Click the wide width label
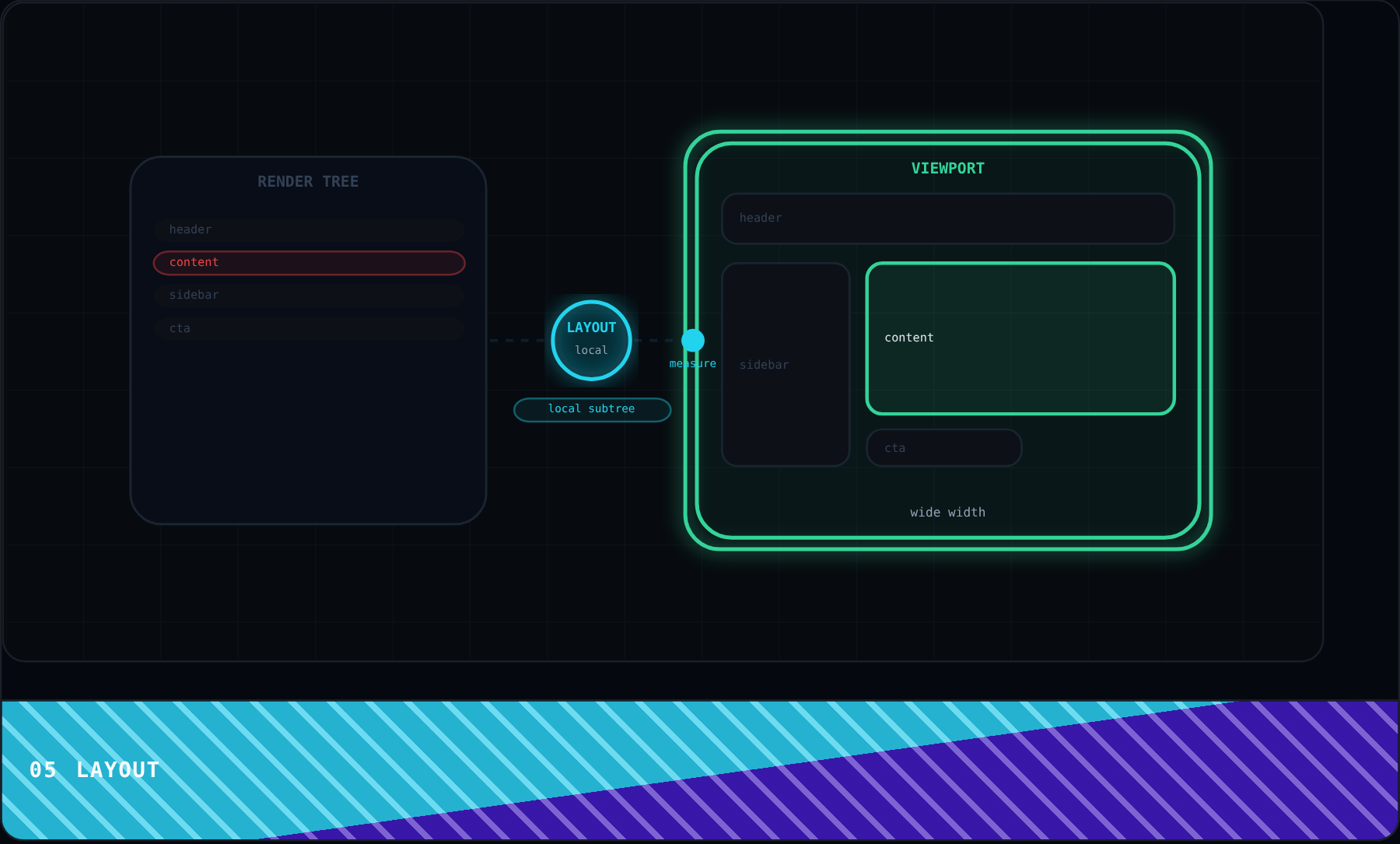The image size is (1400, 844). pos(947,513)
